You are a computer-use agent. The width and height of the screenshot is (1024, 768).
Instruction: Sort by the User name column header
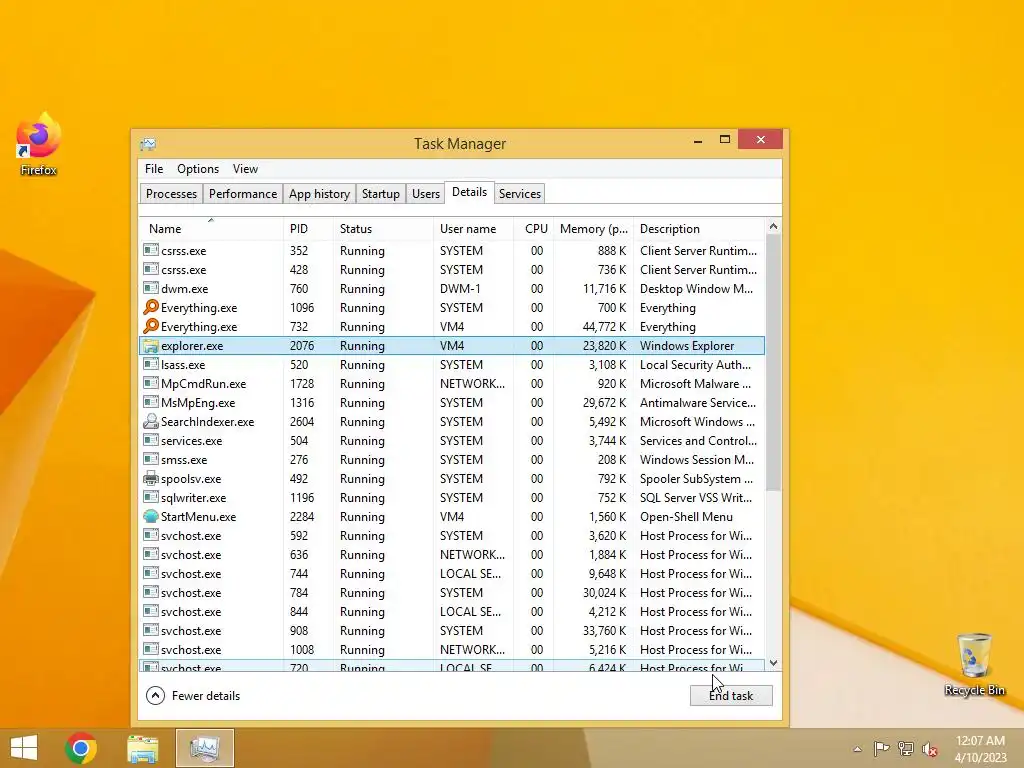(x=473, y=229)
